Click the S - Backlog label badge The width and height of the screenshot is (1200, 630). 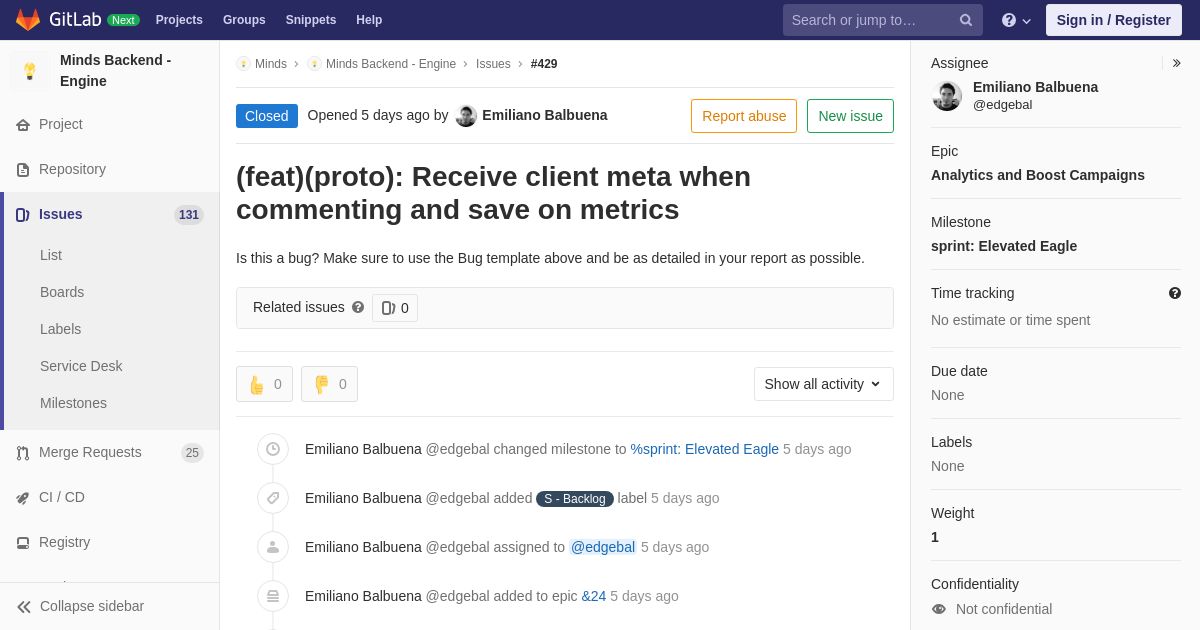(x=575, y=499)
